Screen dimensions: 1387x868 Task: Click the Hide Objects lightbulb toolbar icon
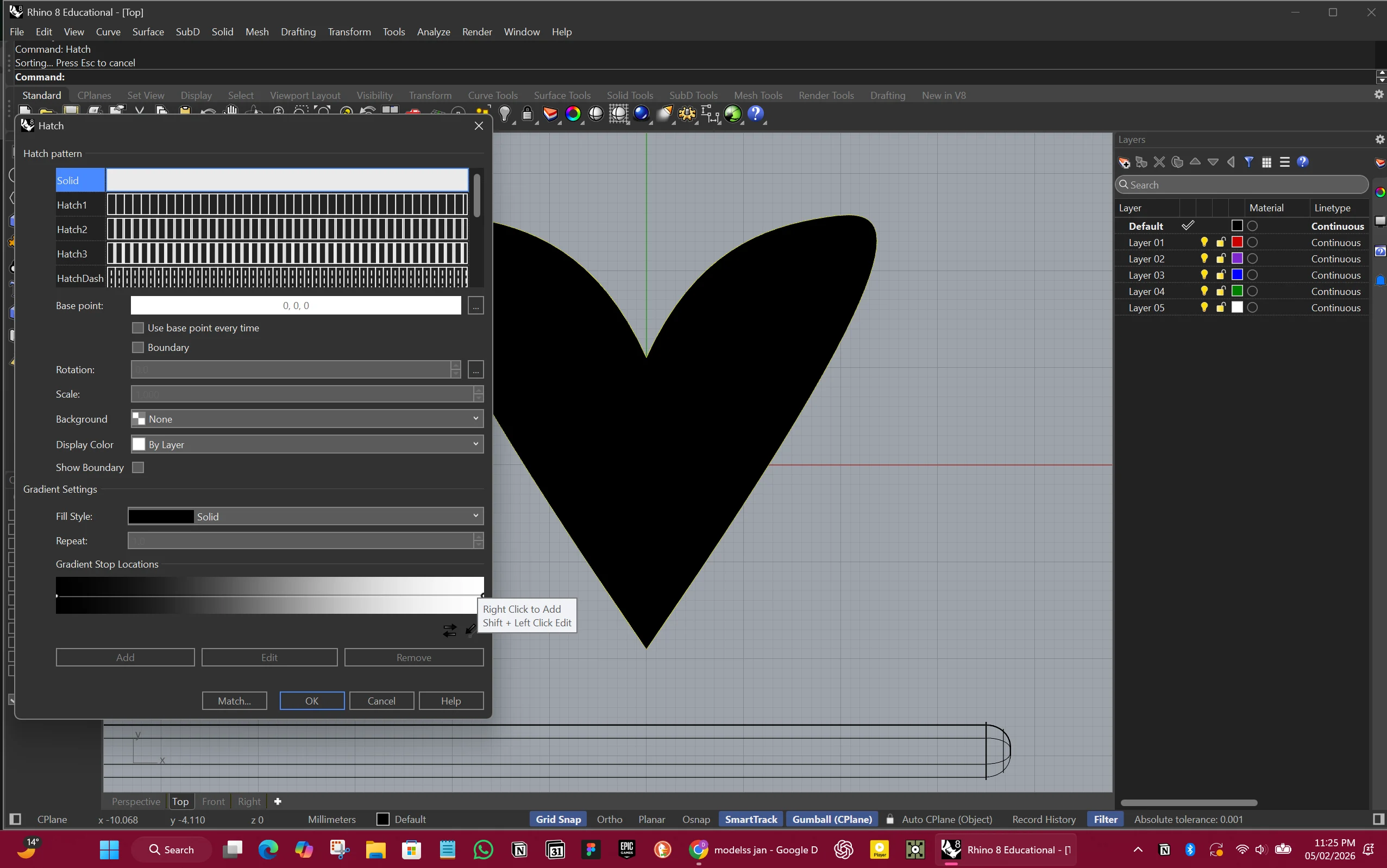click(x=505, y=114)
